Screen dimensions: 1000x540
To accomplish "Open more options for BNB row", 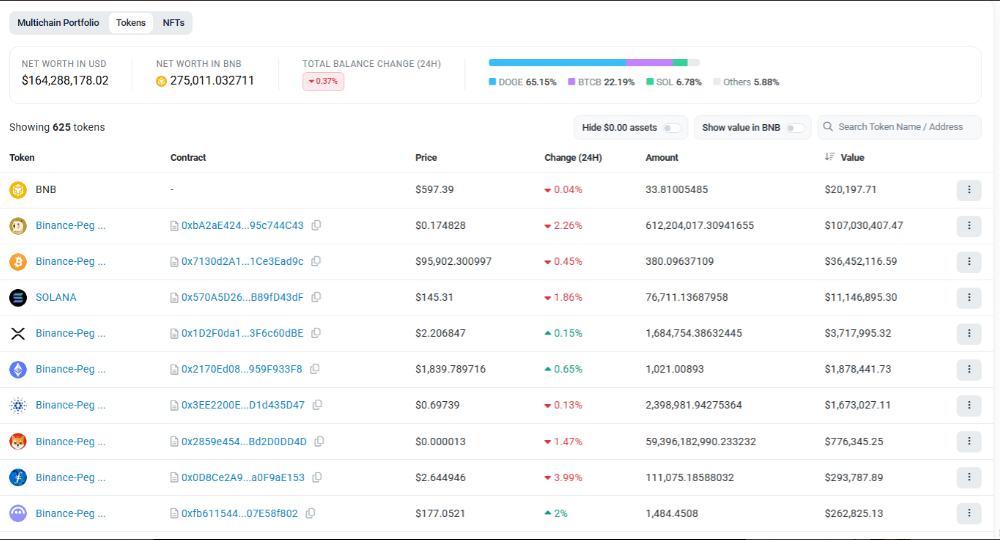I will [x=969, y=189].
